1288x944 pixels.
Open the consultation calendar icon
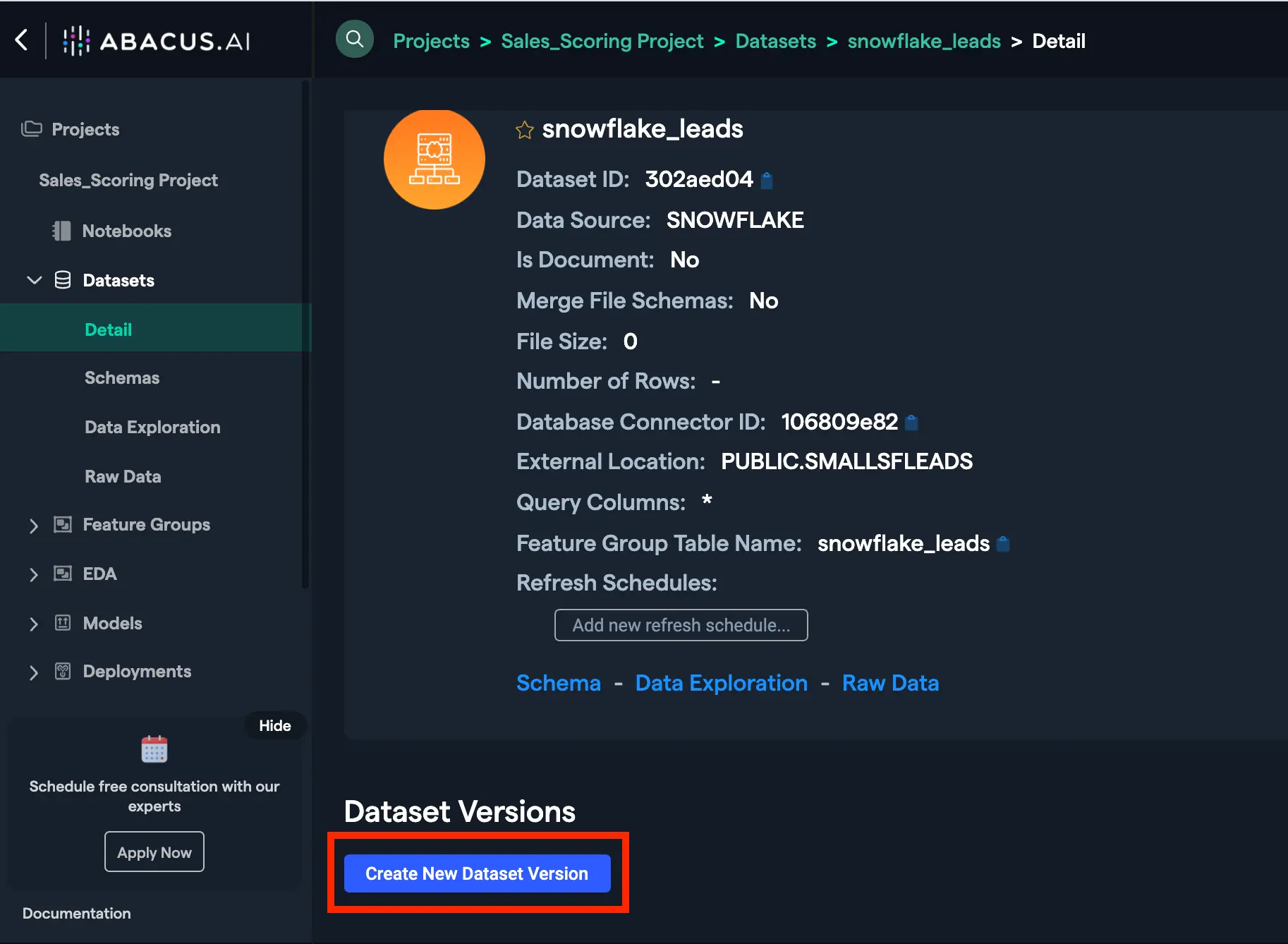click(x=154, y=749)
